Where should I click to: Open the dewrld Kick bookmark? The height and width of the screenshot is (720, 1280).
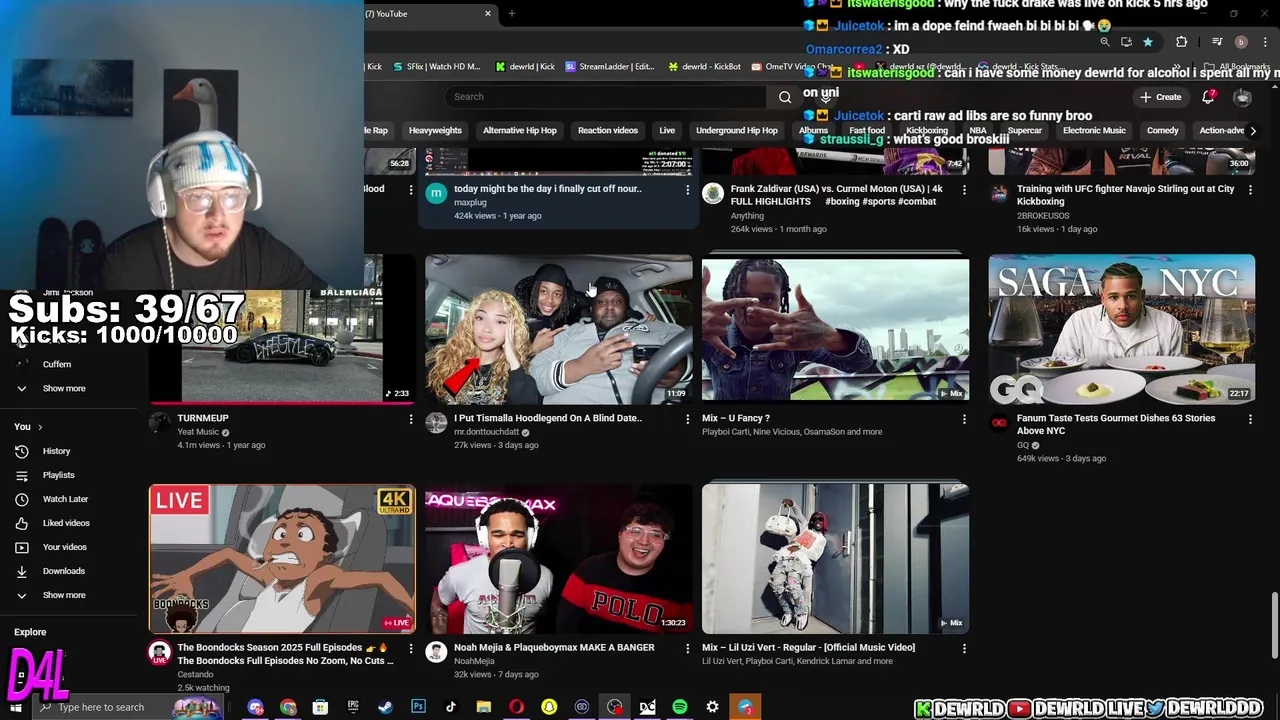click(525, 67)
